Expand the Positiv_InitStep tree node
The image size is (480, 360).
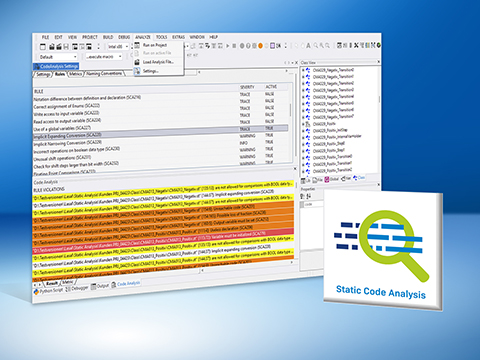coord(303,131)
